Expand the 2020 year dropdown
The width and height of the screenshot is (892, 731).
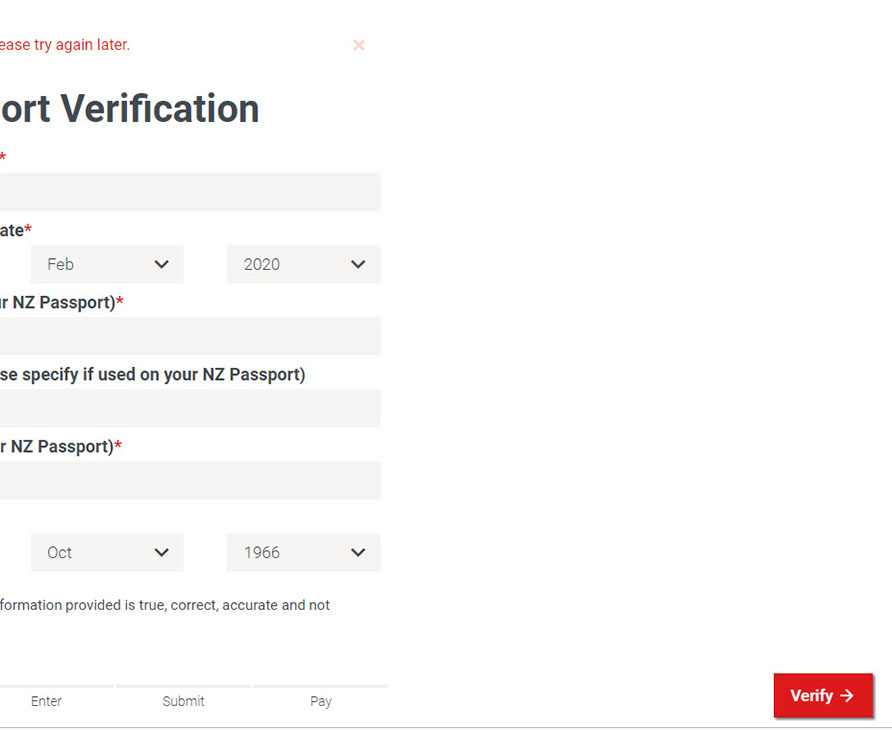click(x=303, y=264)
